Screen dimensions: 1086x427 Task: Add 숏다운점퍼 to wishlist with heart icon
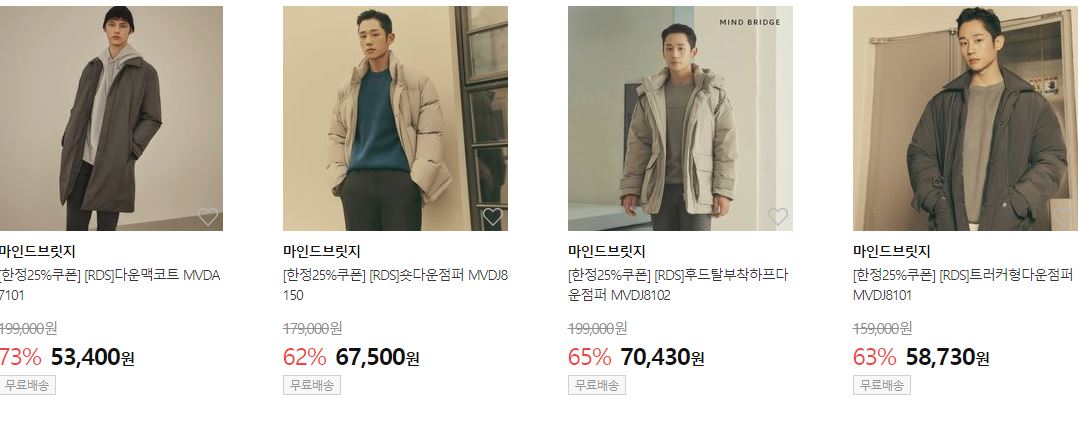pos(492,217)
